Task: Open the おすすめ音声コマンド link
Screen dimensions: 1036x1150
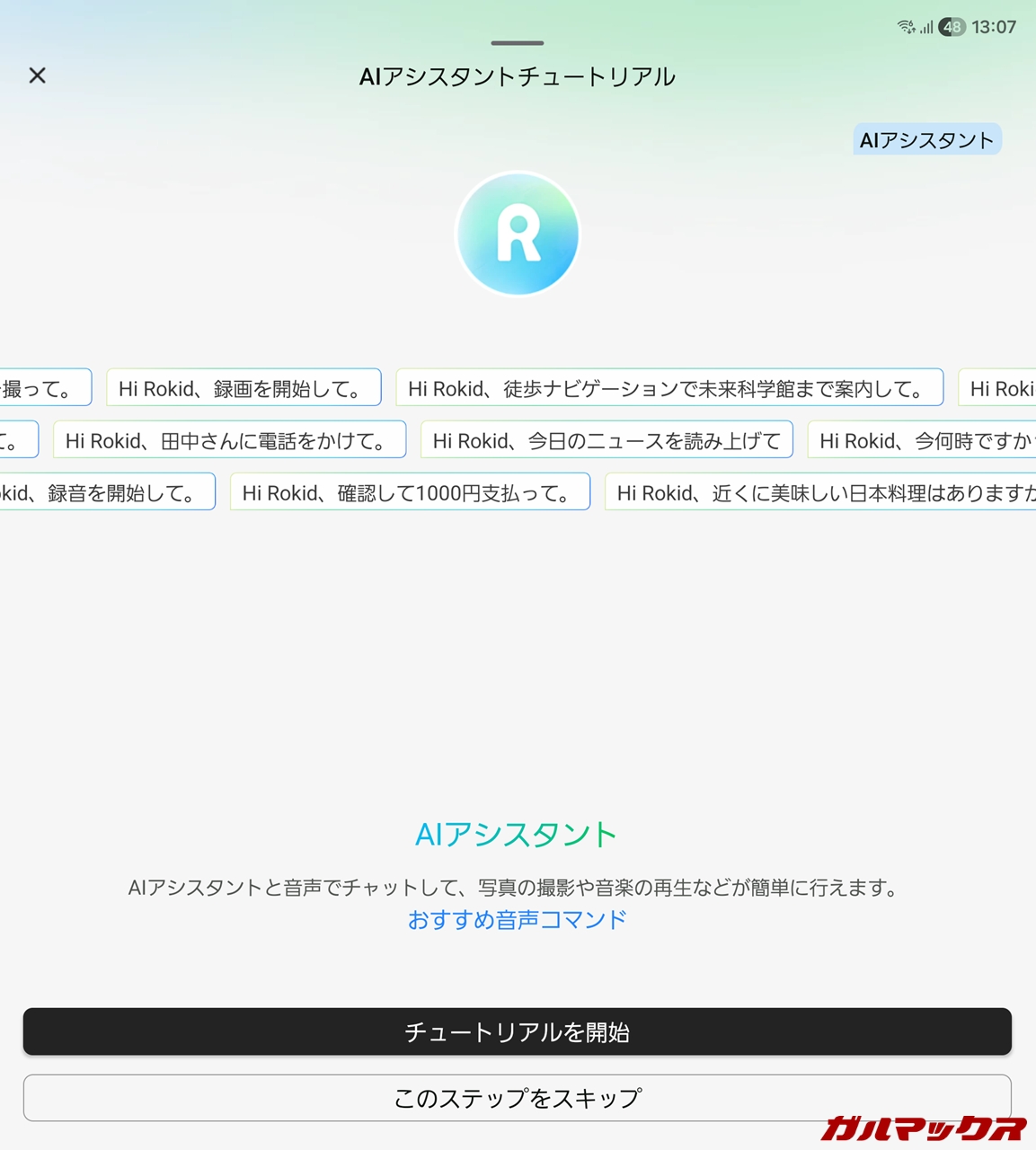Action: [518, 920]
